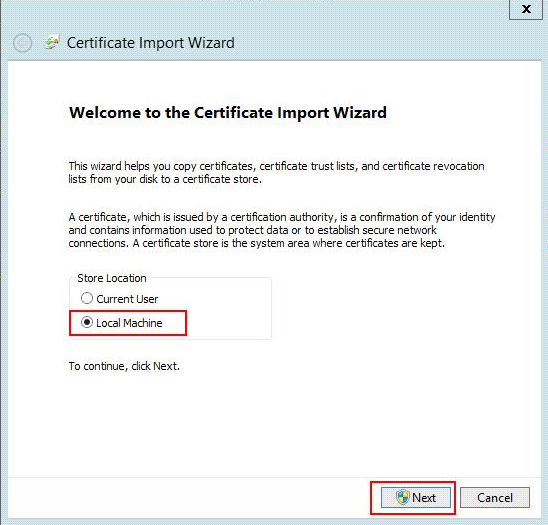Select the Local Machine radio button

pyautogui.click(x=87, y=322)
